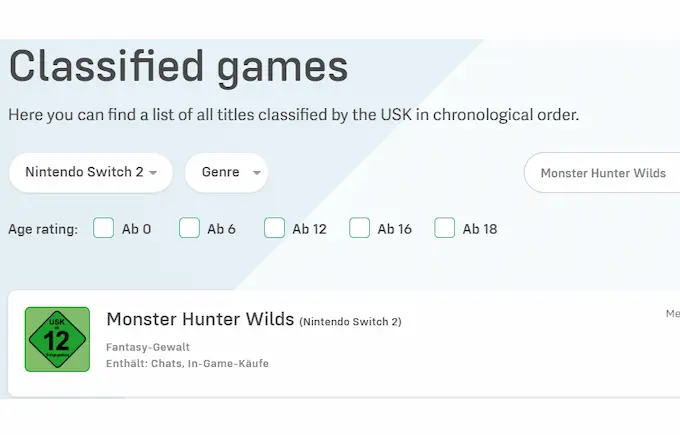This screenshot has height=435, width=680.
Task: Enable the Ab 6 age filter checkbox
Action: (189, 228)
